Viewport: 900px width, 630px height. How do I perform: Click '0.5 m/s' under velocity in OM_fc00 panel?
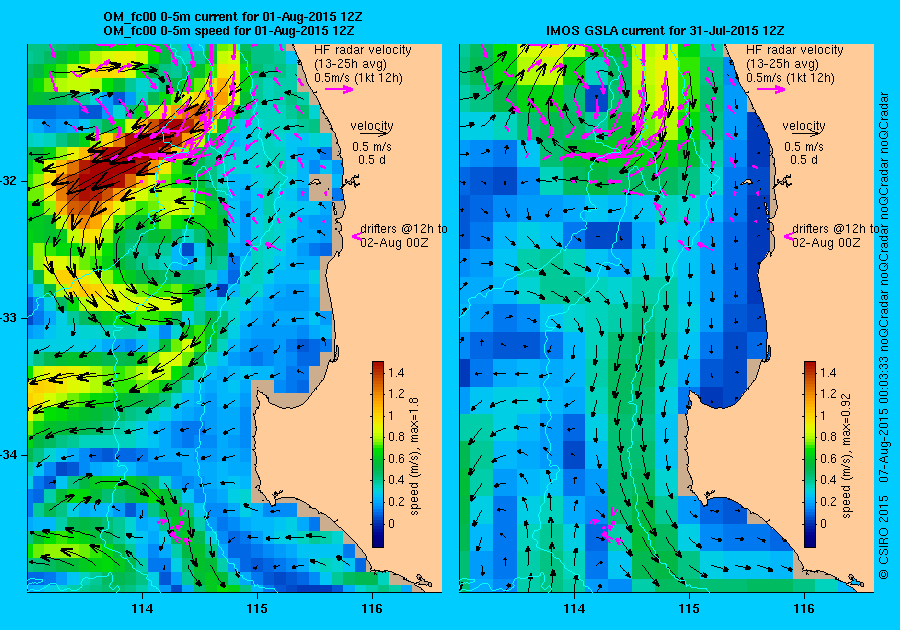coord(372,147)
